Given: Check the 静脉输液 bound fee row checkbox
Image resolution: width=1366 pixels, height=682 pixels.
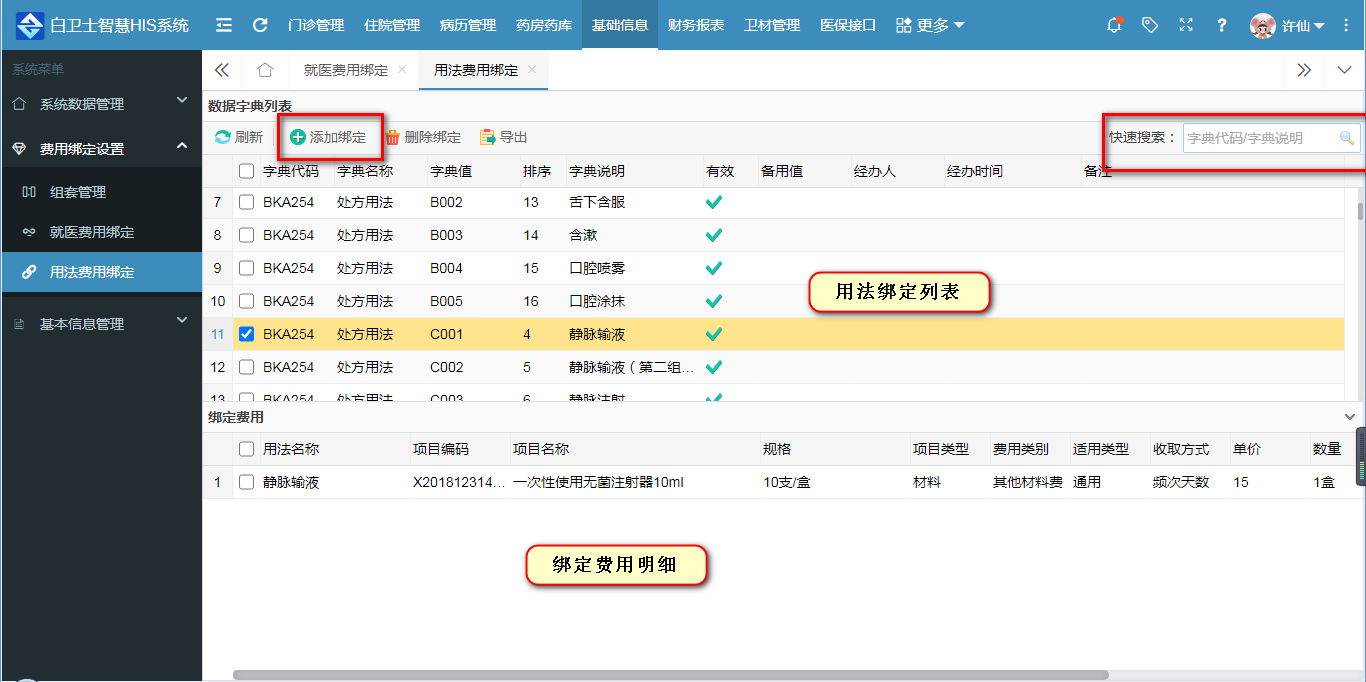Looking at the screenshot, I should tap(247, 482).
